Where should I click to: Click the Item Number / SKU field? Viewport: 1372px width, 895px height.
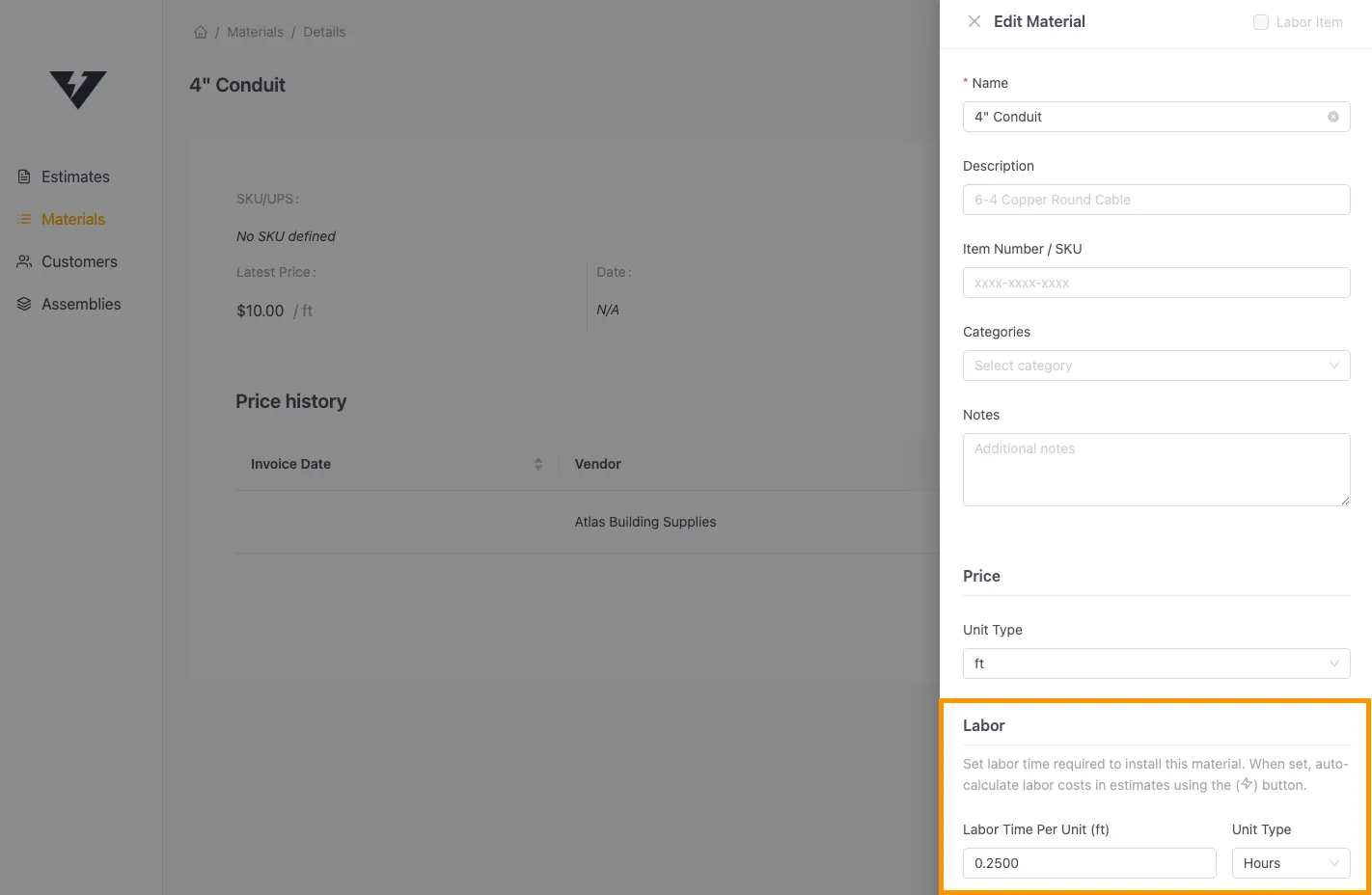click(1156, 282)
